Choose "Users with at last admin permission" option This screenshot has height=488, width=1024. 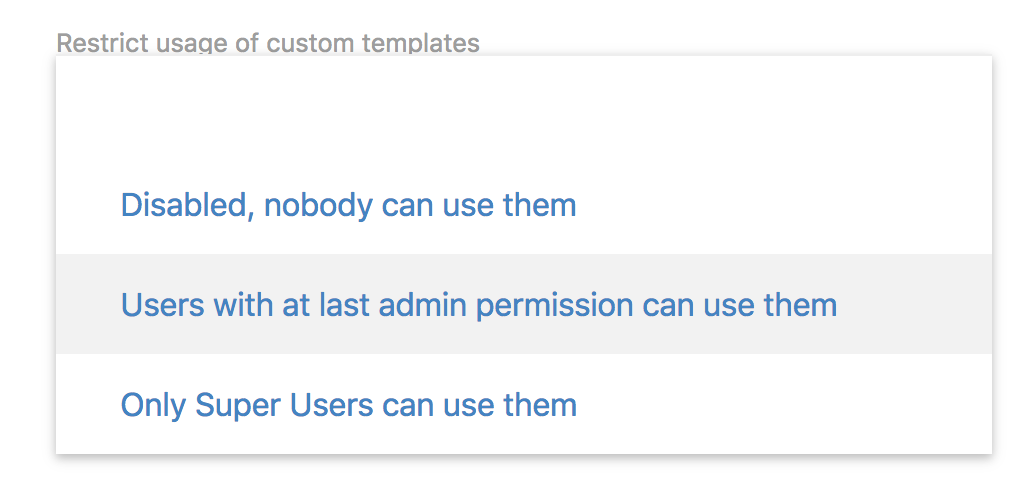tap(478, 304)
